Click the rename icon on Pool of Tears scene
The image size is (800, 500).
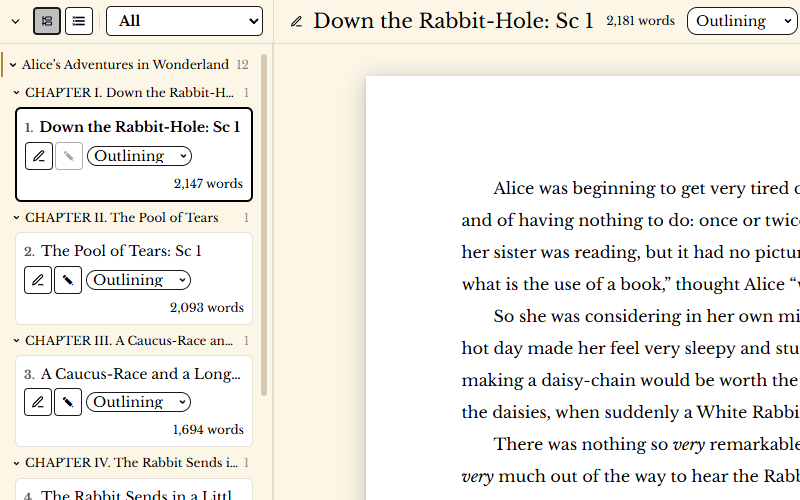tap(38, 280)
